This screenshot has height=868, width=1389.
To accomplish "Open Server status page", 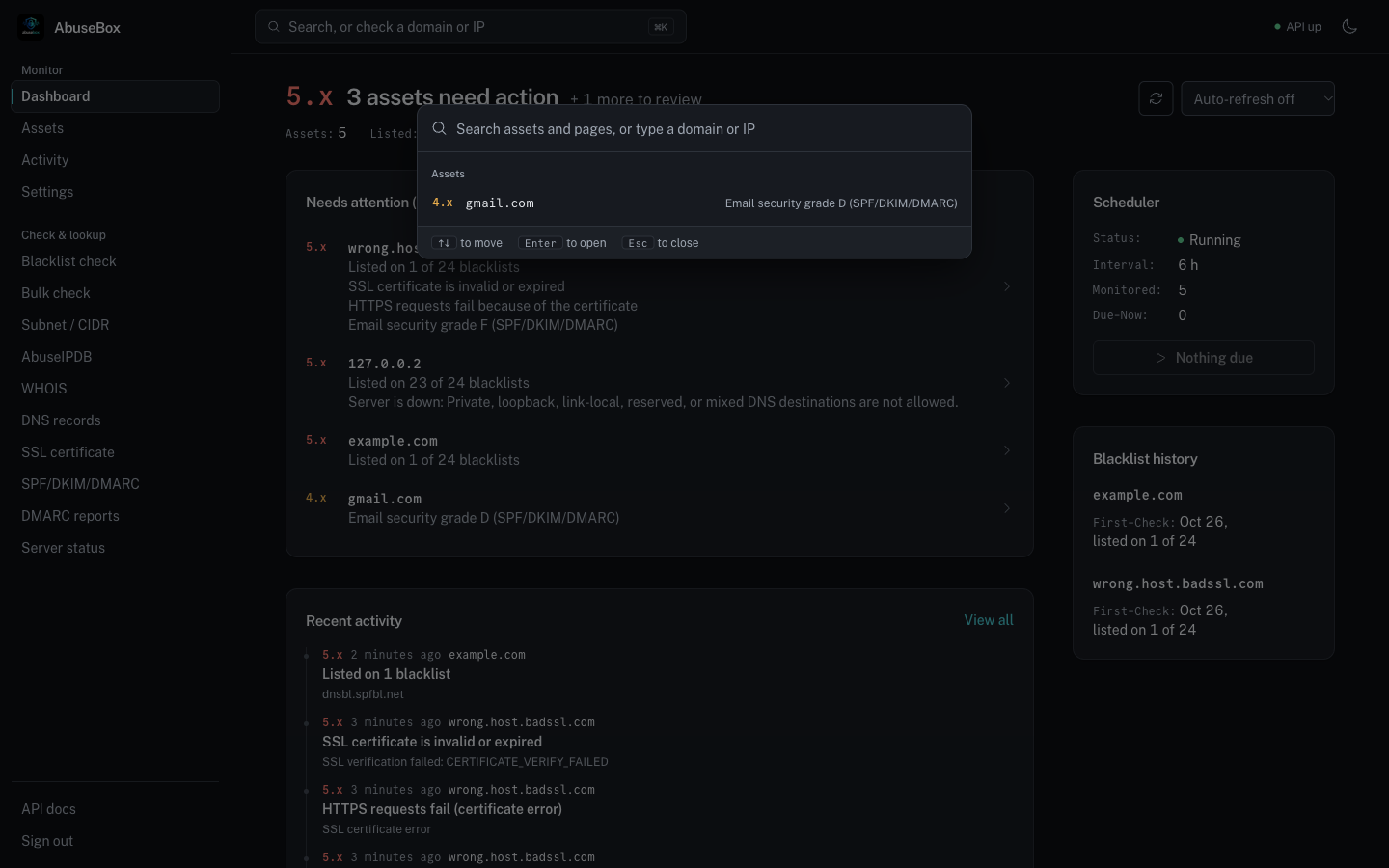I will pyautogui.click(x=116, y=548).
